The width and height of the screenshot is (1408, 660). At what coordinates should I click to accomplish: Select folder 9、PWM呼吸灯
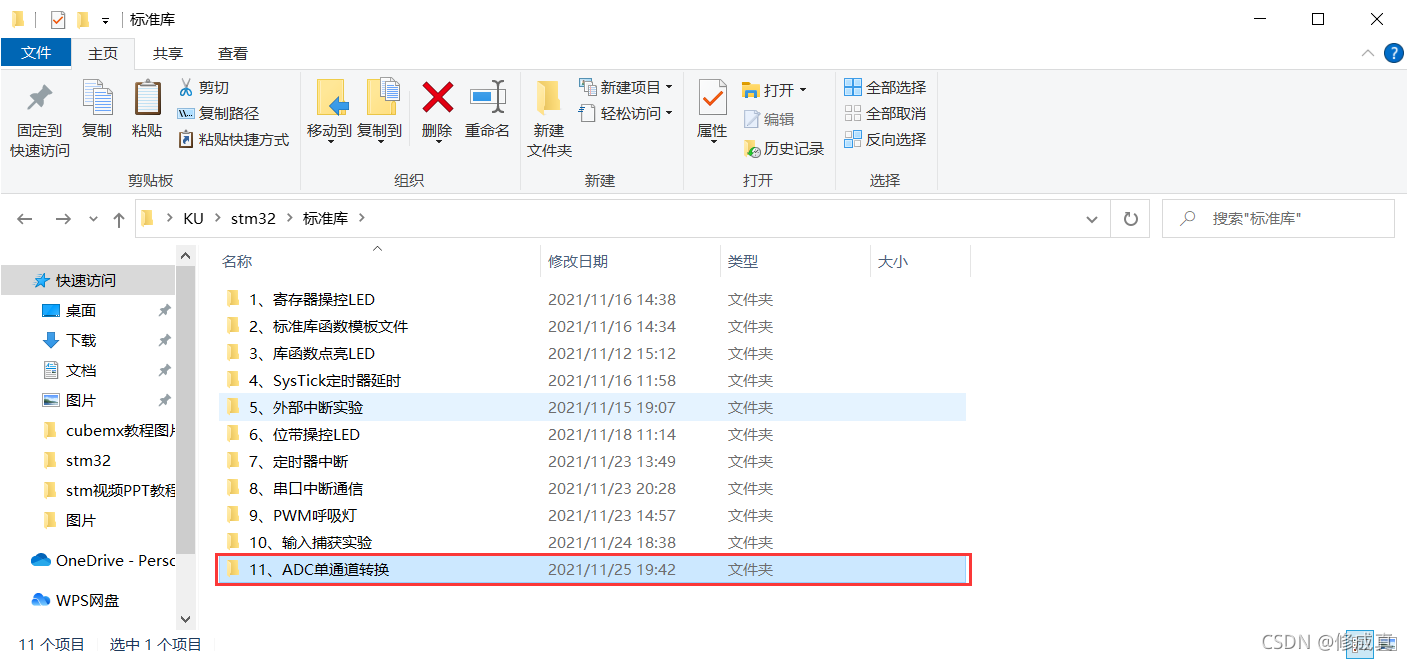click(x=593, y=515)
